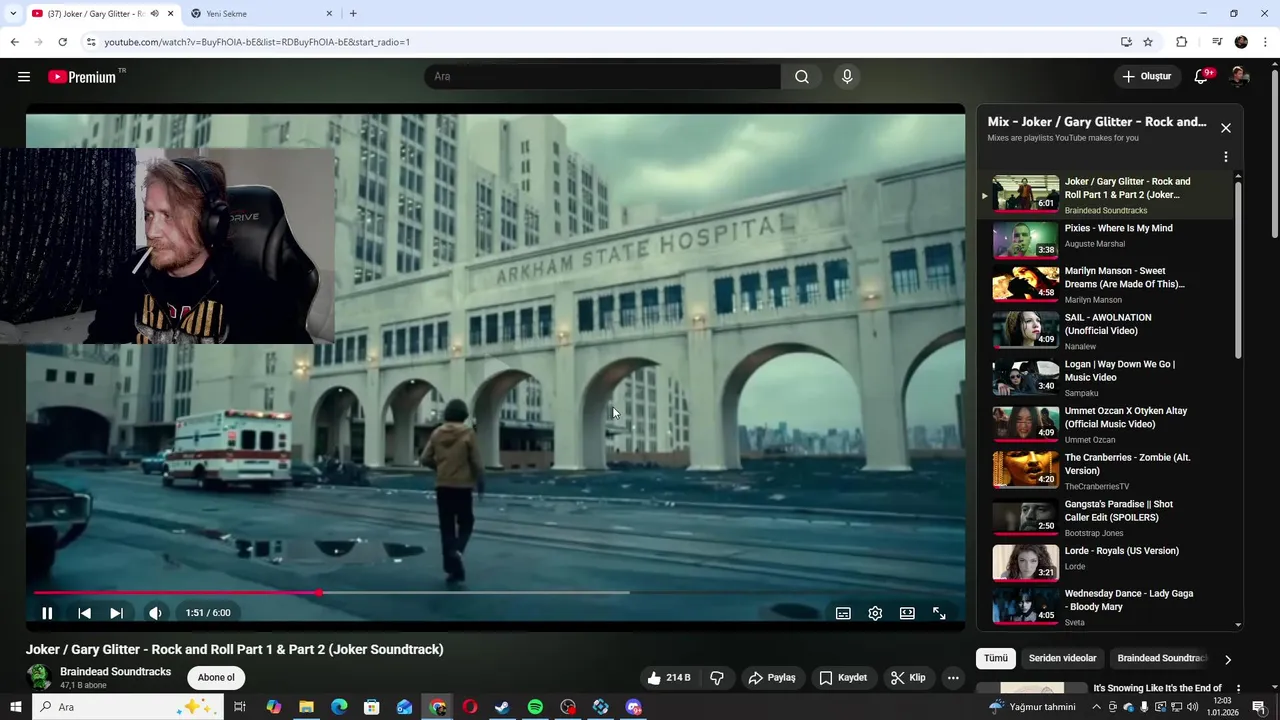Select Wednesday Dance - Lady Gaga item
The image size is (1280, 720).
pyautogui.click(x=1105, y=606)
